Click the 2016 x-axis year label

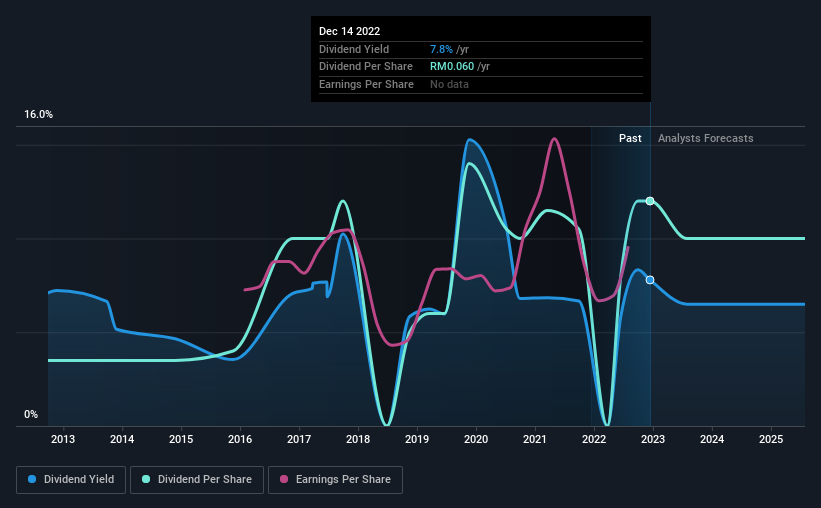pos(240,439)
